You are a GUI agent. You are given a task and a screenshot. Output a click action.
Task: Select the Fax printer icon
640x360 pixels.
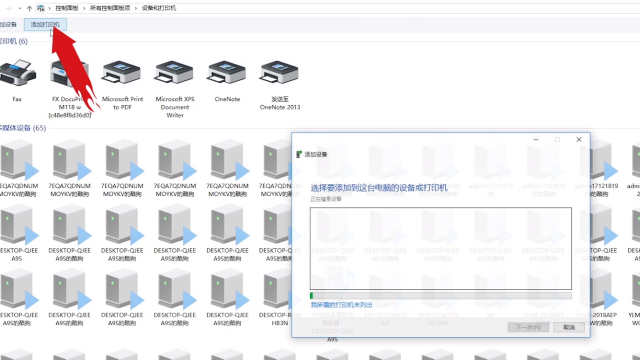[17, 73]
